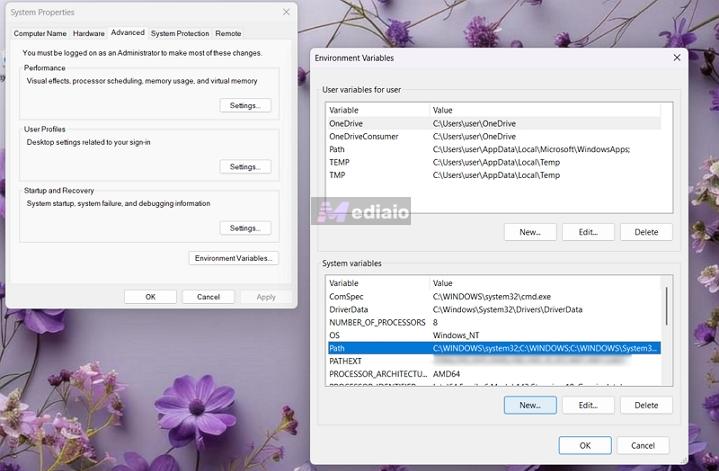Click Cancel in System Properties
This screenshot has width=719, height=471.
(x=208, y=297)
